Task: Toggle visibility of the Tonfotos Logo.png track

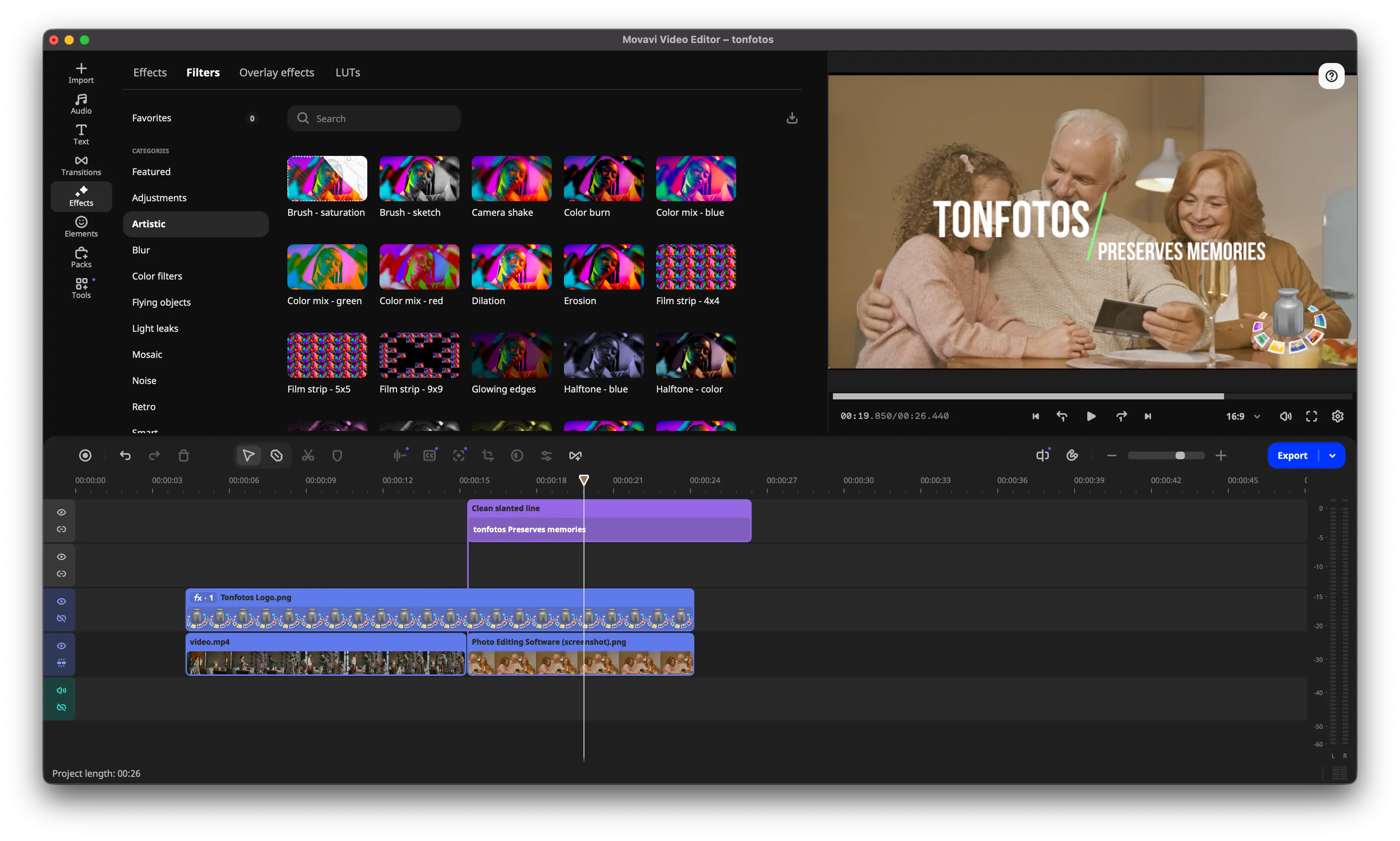Action: 61,601
